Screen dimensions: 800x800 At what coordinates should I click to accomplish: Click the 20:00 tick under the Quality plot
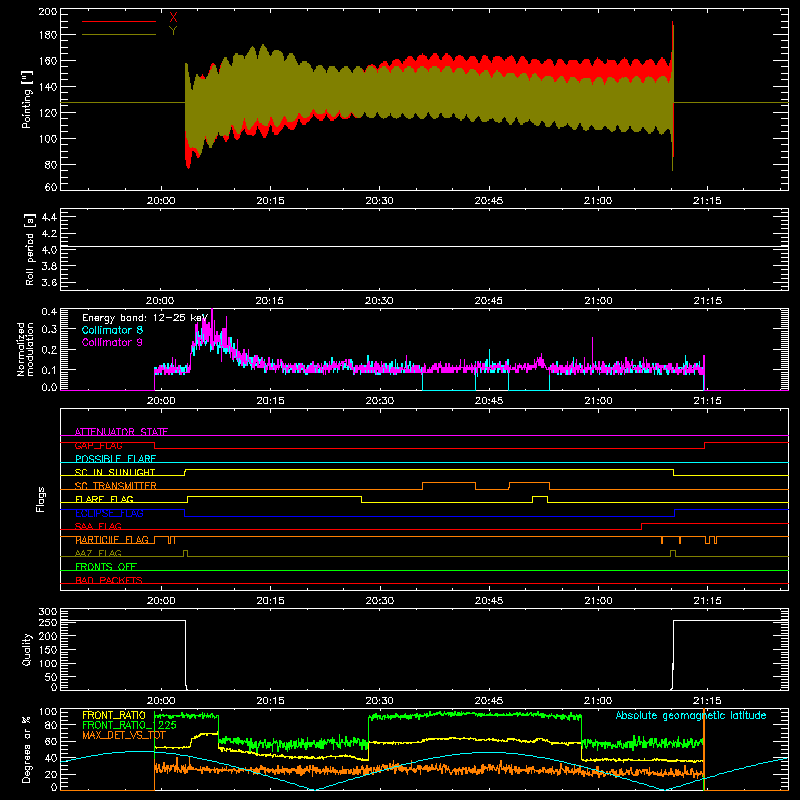[161, 701]
